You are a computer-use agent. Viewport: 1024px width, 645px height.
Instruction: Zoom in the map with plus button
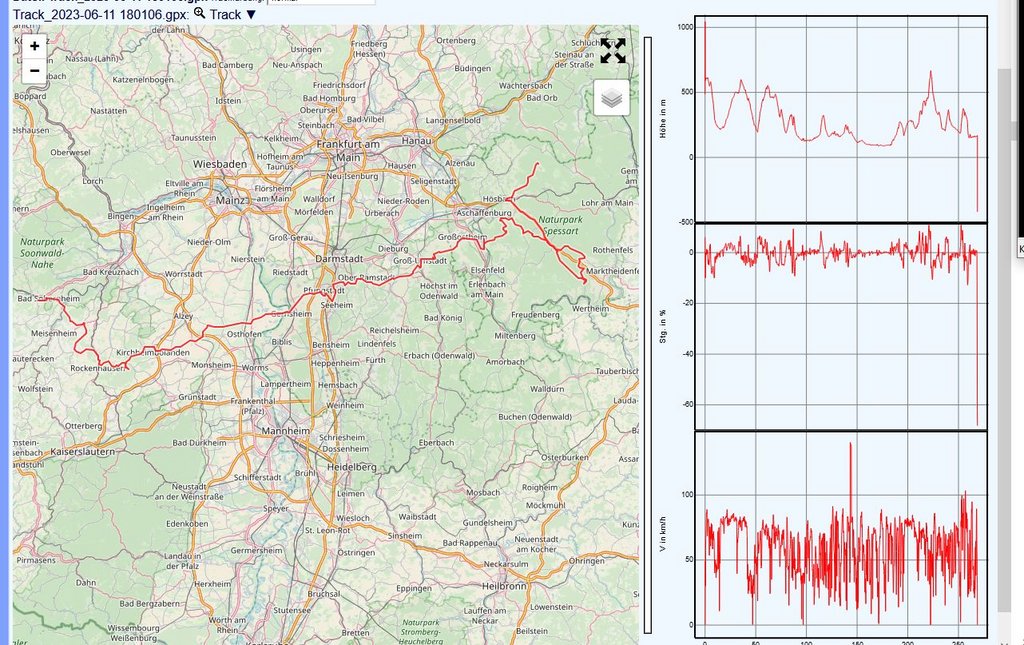tap(35, 46)
